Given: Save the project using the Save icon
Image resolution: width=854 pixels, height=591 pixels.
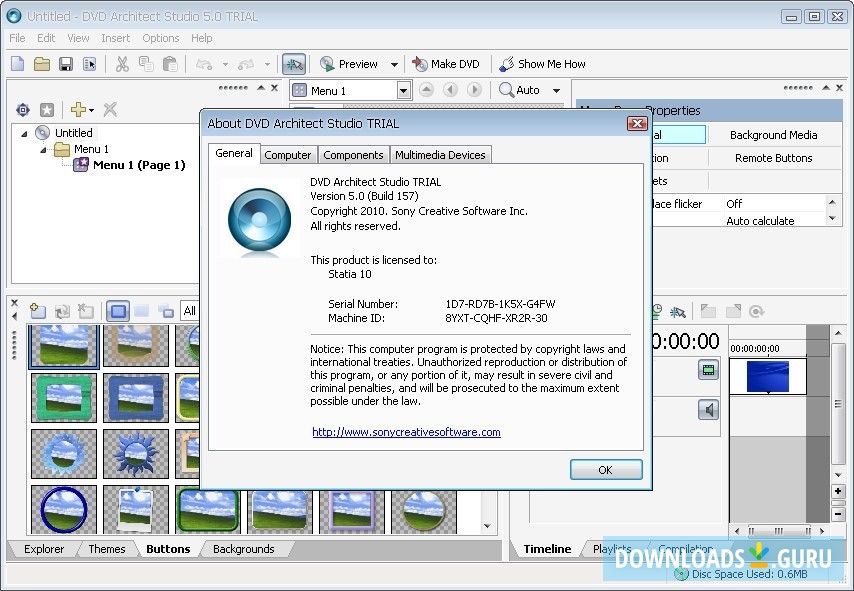Looking at the screenshot, I should [63, 63].
